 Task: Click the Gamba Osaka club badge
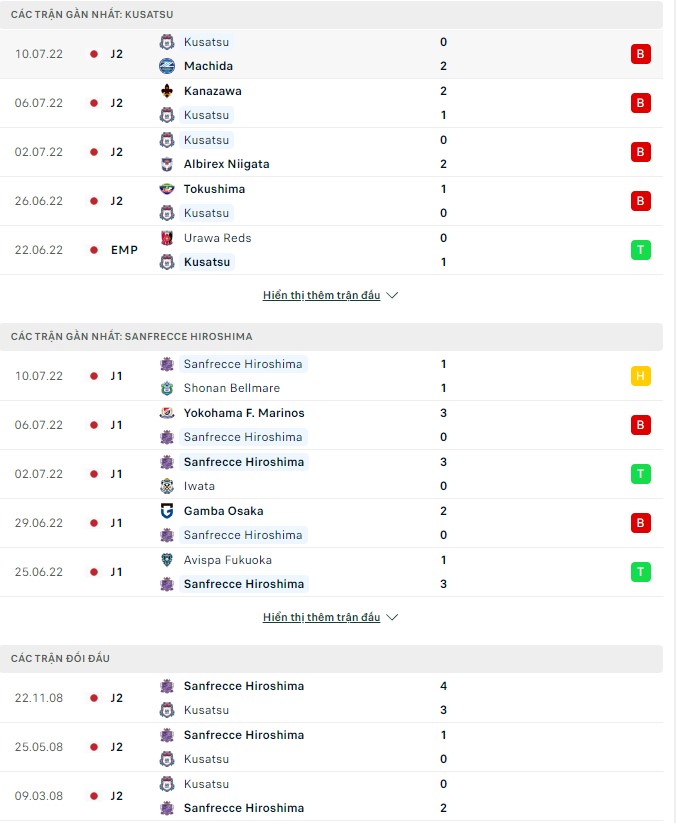point(167,511)
